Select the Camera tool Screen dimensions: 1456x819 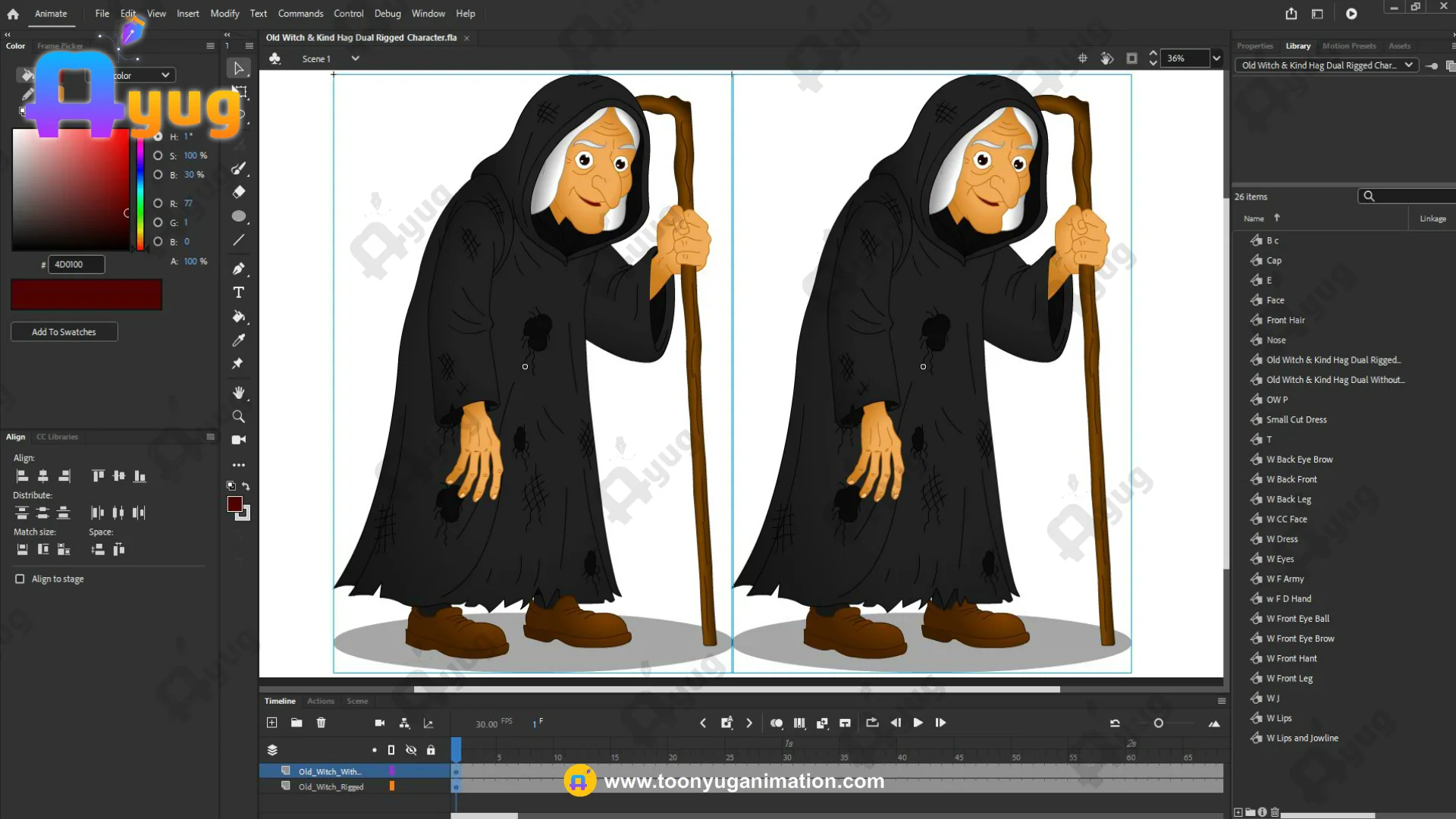coord(238,440)
